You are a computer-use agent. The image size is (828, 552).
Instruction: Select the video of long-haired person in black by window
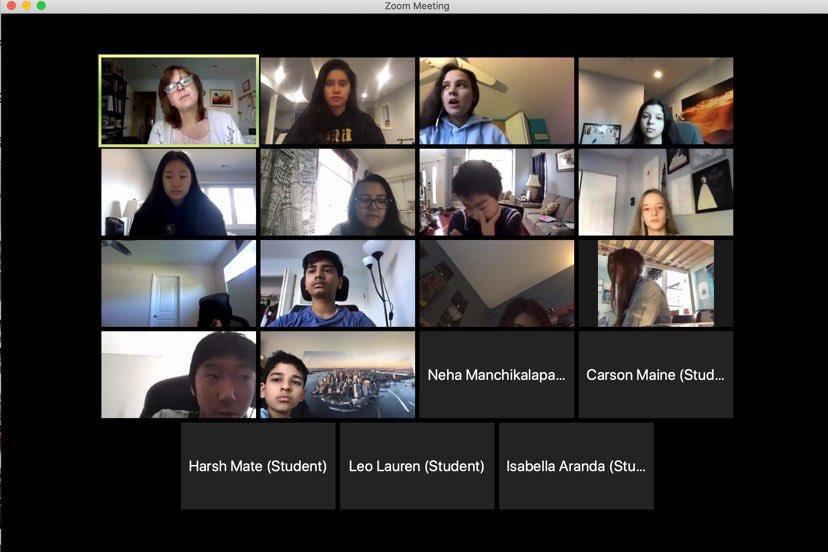(178, 192)
